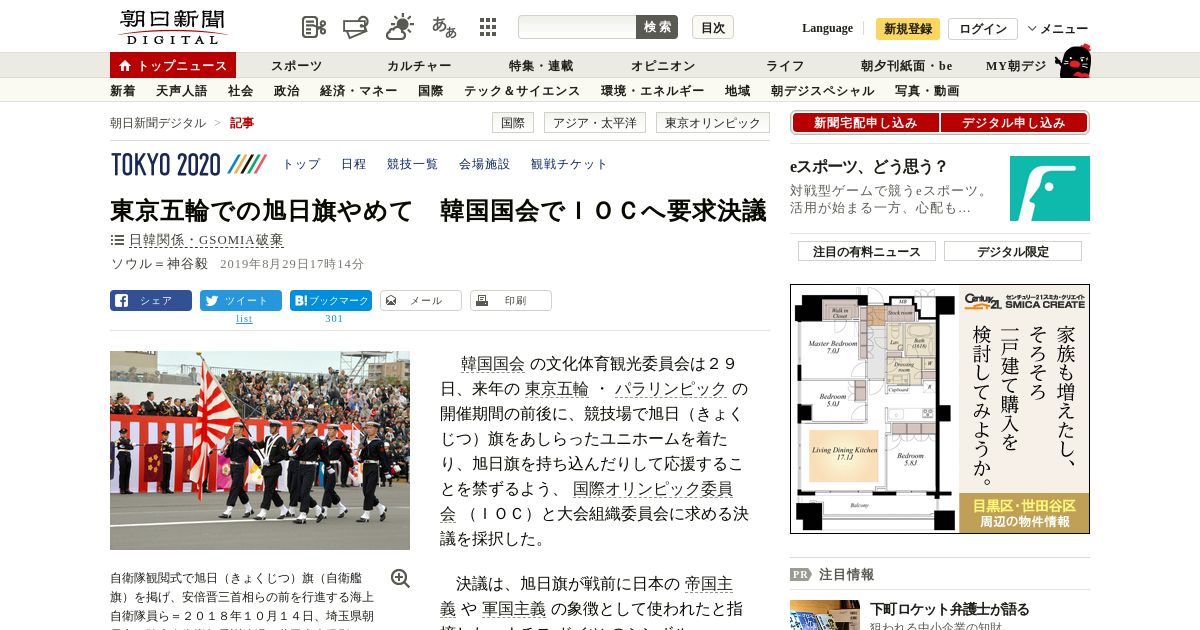This screenshot has height=630, width=1200.
Task: Click the Asahi Shimbun Digital logo
Action: point(173,27)
